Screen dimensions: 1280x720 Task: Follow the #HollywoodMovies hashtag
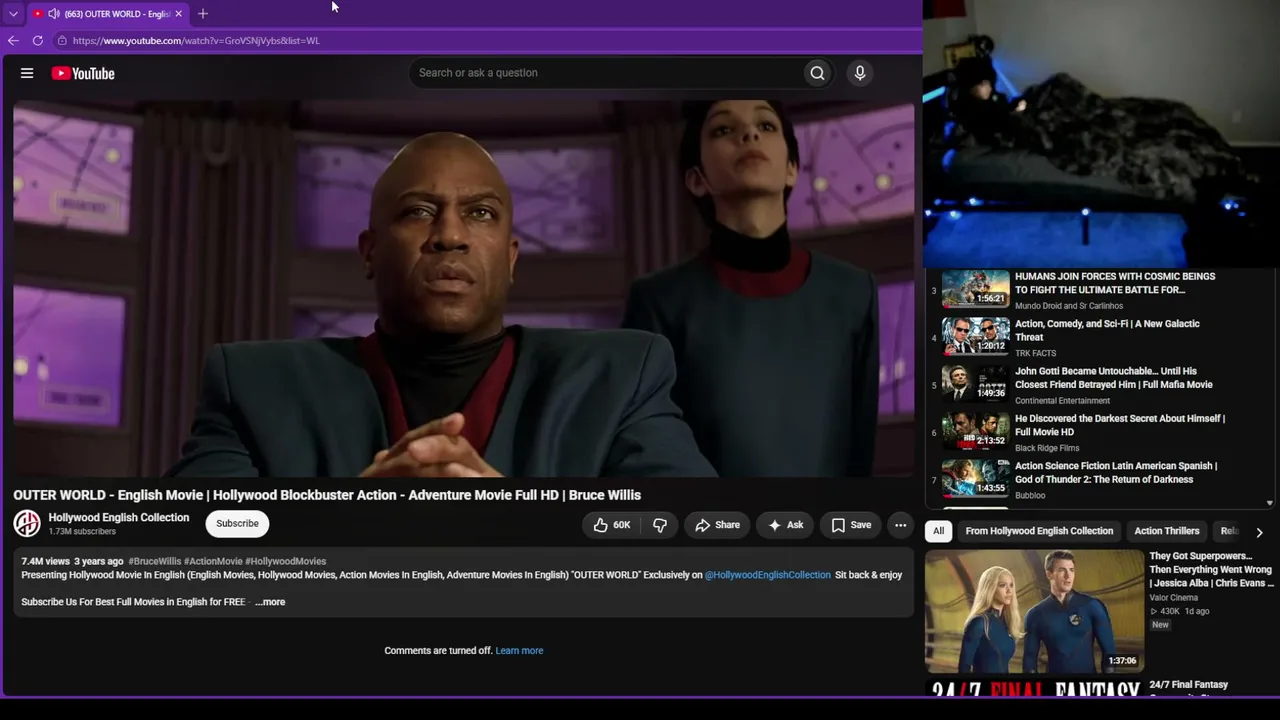click(x=286, y=562)
